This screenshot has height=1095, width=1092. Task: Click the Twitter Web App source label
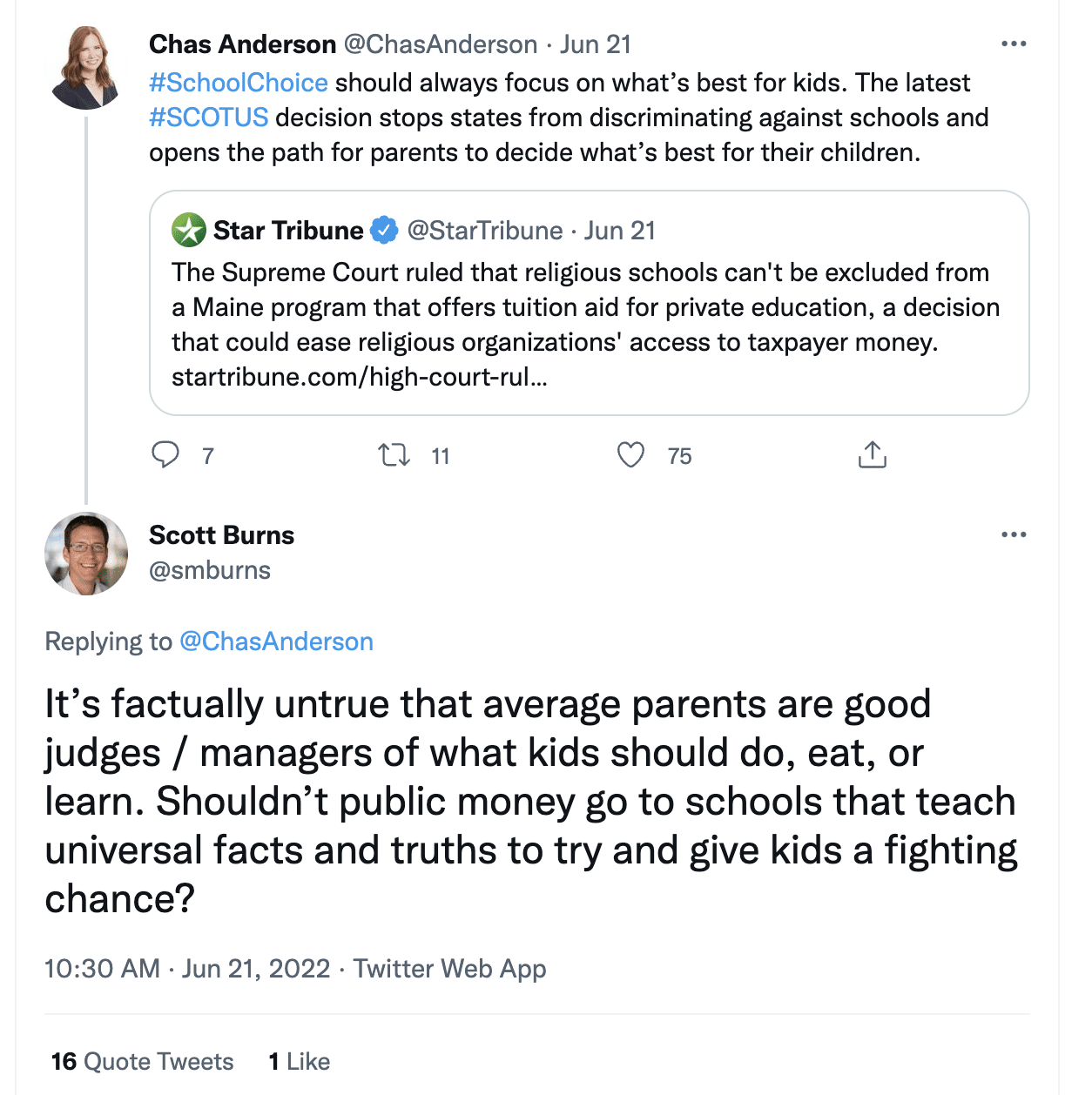tap(449, 969)
